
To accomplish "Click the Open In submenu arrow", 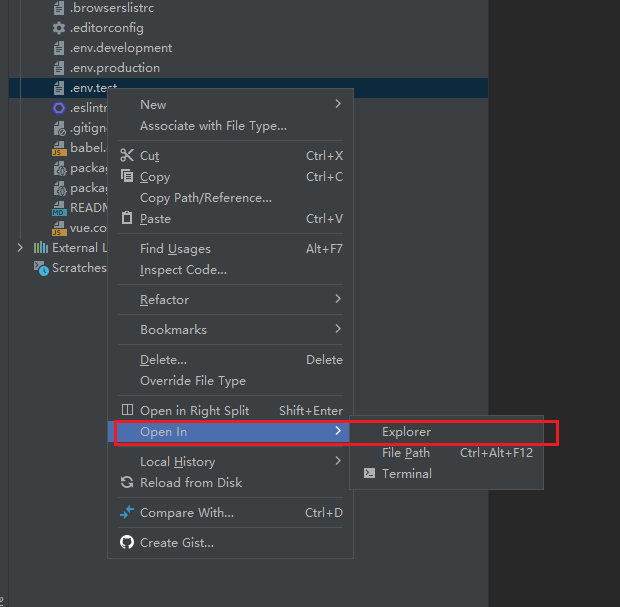I will pyautogui.click(x=338, y=431).
